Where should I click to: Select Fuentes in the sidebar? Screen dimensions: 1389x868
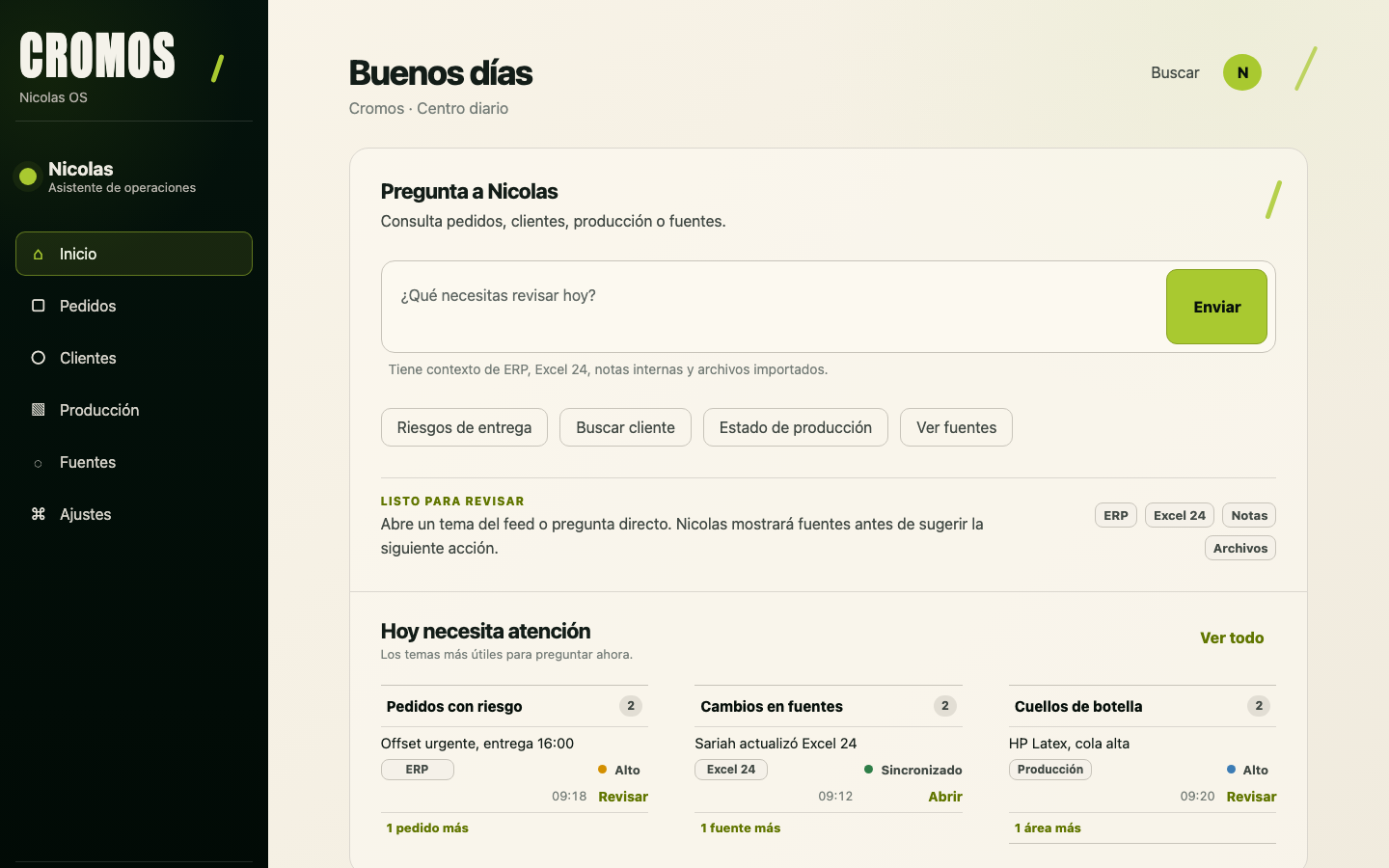(x=134, y=462)
